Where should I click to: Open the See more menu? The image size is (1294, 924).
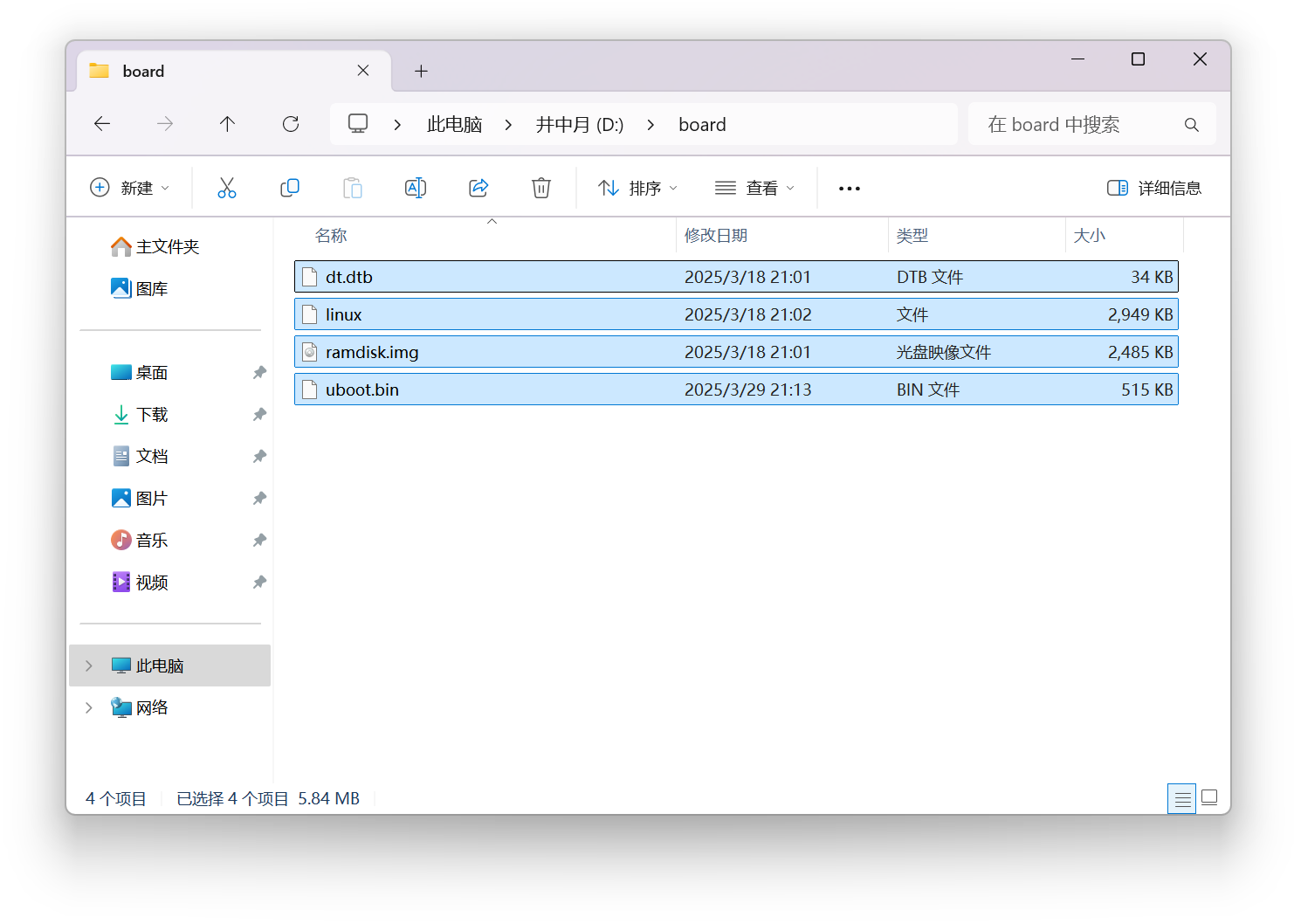[849, 187]
